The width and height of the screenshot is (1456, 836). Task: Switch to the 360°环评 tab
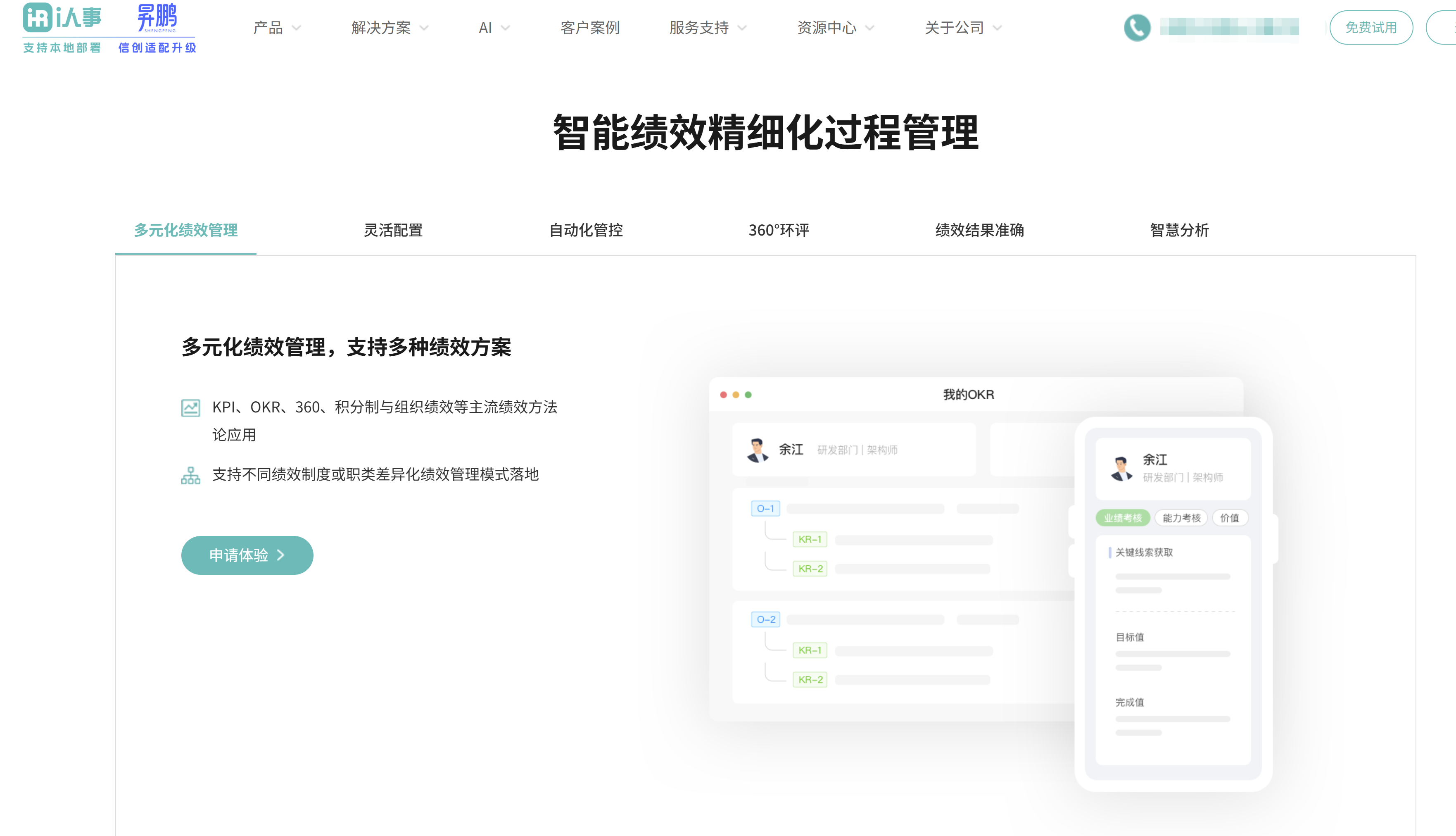778,230
